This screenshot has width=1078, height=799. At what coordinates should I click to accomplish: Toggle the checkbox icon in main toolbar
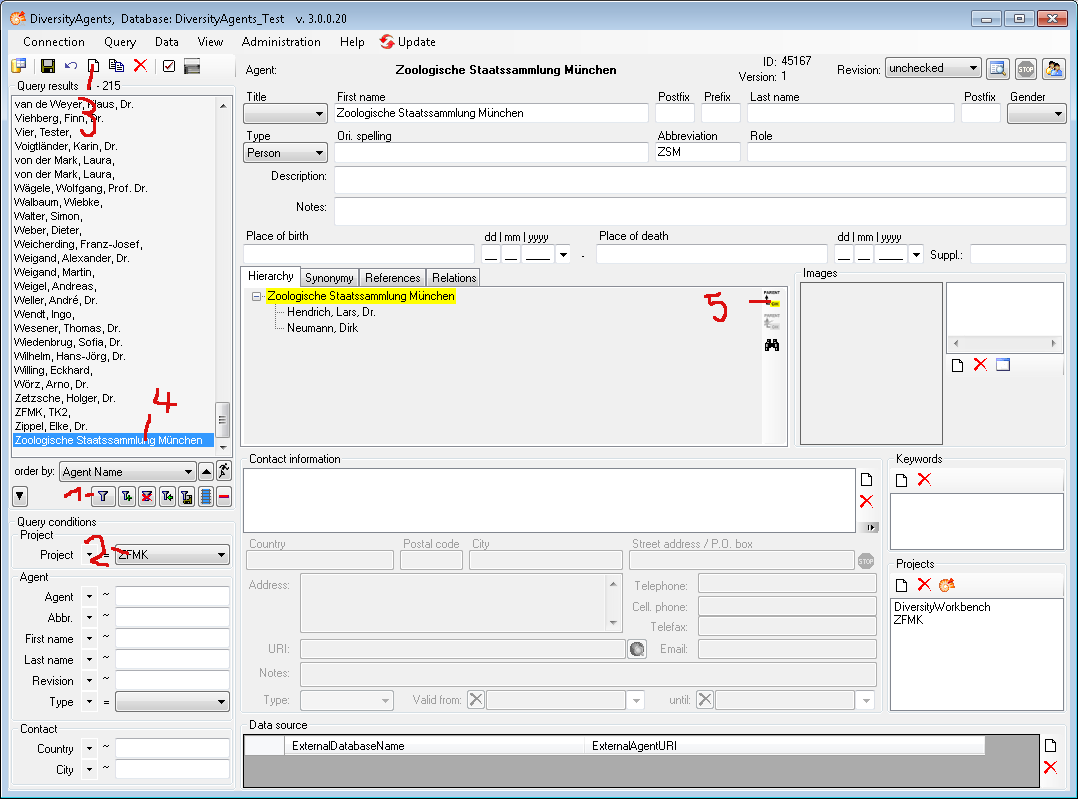pyautogui.click(x=169, y=66)
